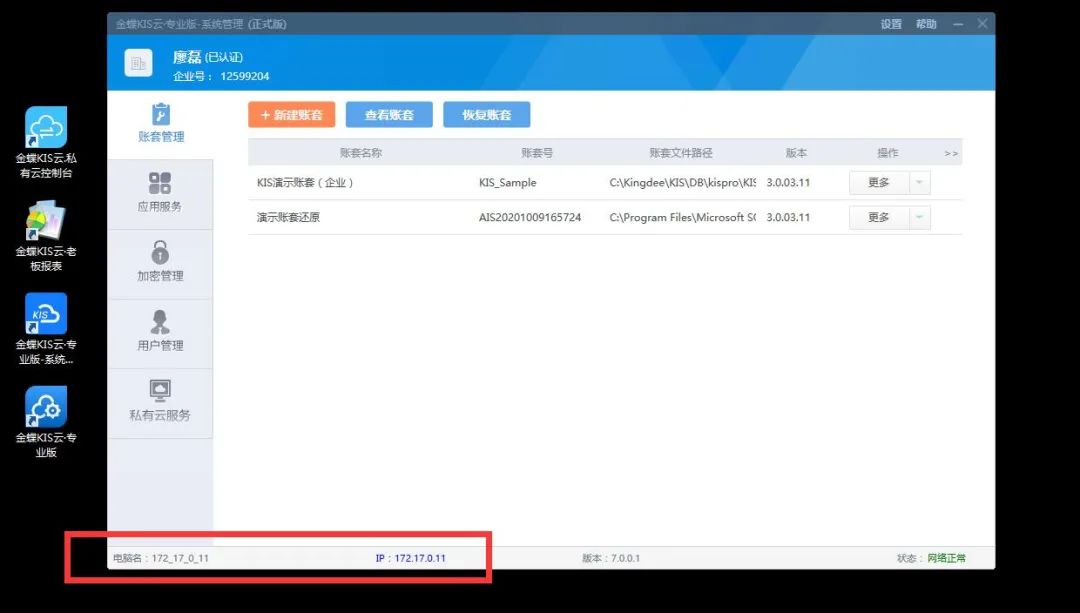
Task: Select the 加密管理 sidebar tab
Action: pos(160,263)
